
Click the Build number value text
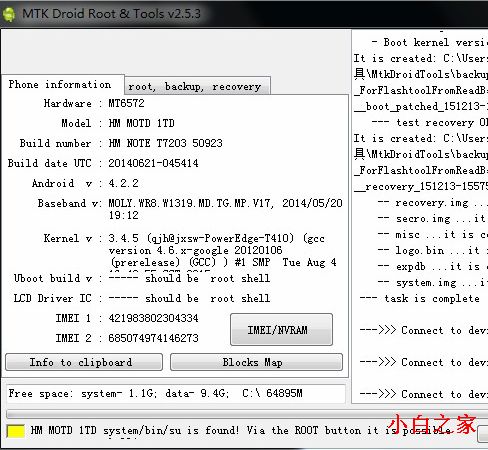click(x=165, y=143)
